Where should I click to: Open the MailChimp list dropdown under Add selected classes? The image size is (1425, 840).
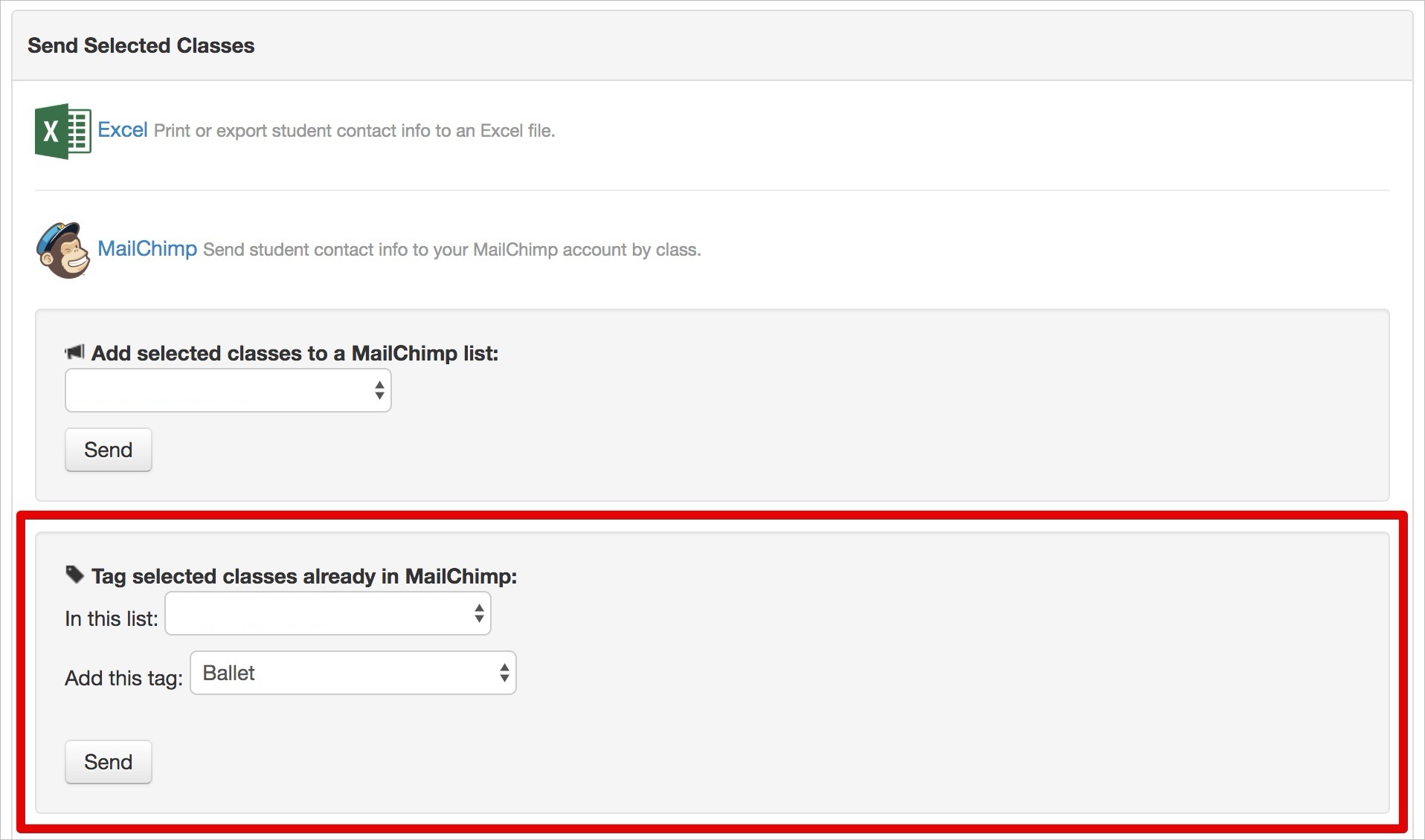(228, 390)
